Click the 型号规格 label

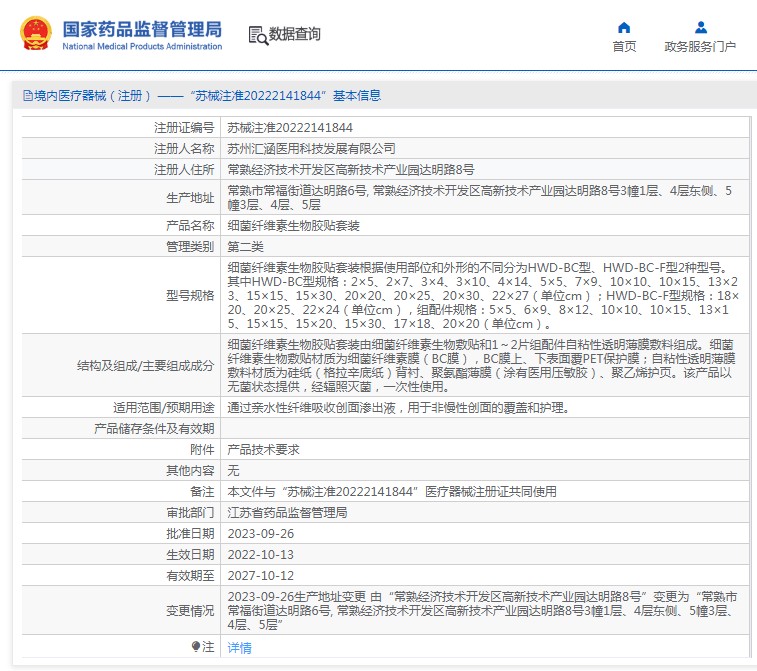click(190, 295)
